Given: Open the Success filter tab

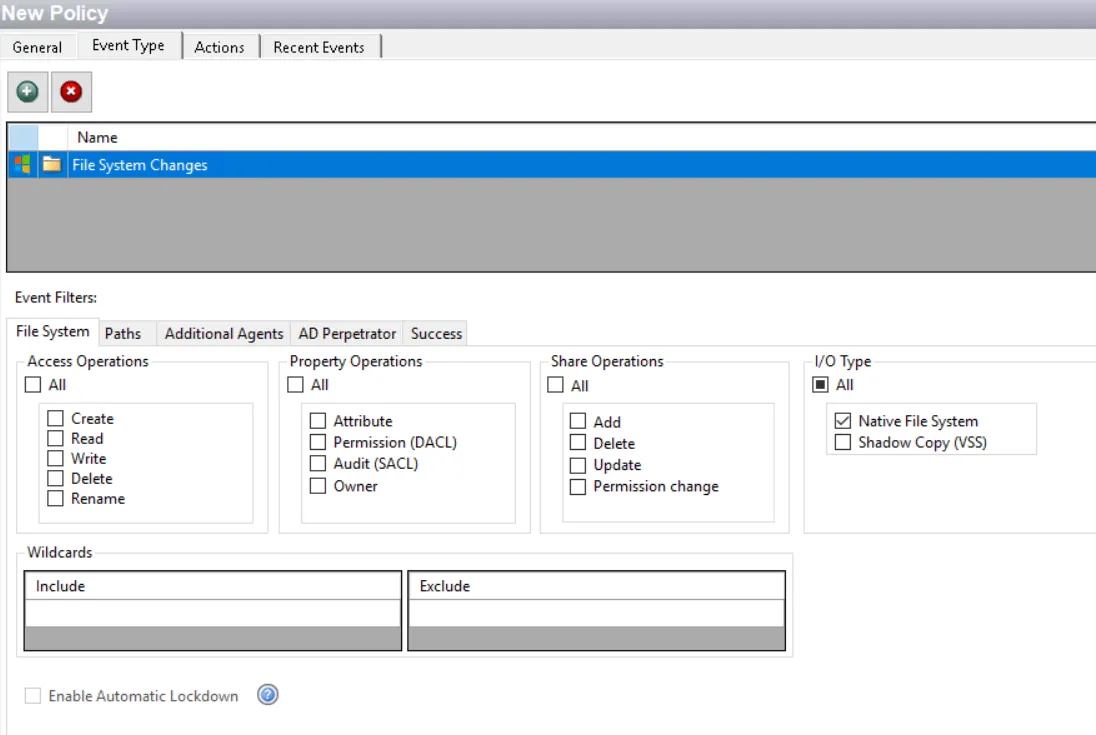Looking at the screenshot, I should pyautogui.click(x=436, y=334).
